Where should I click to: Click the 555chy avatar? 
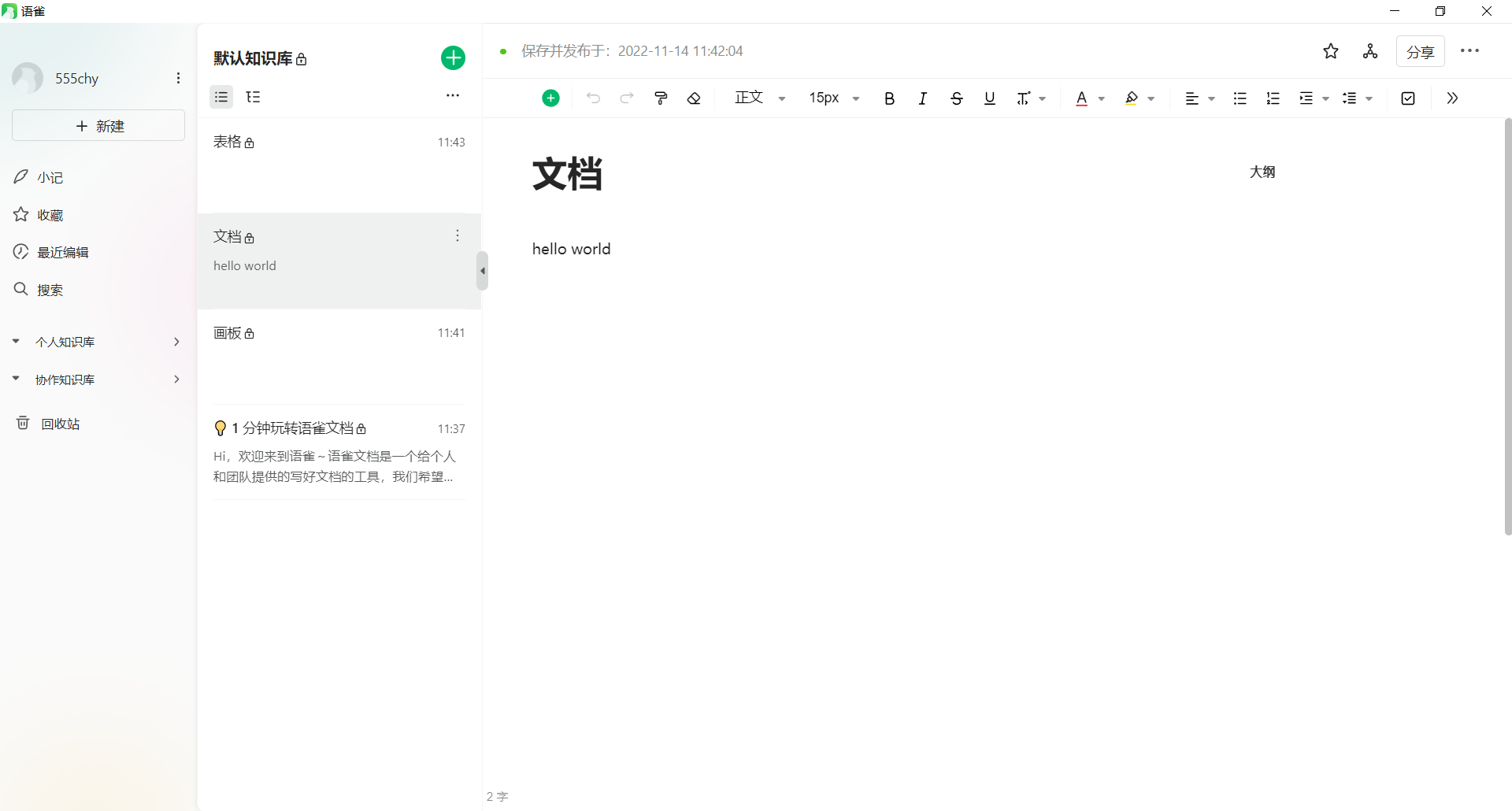pos(28,78)
